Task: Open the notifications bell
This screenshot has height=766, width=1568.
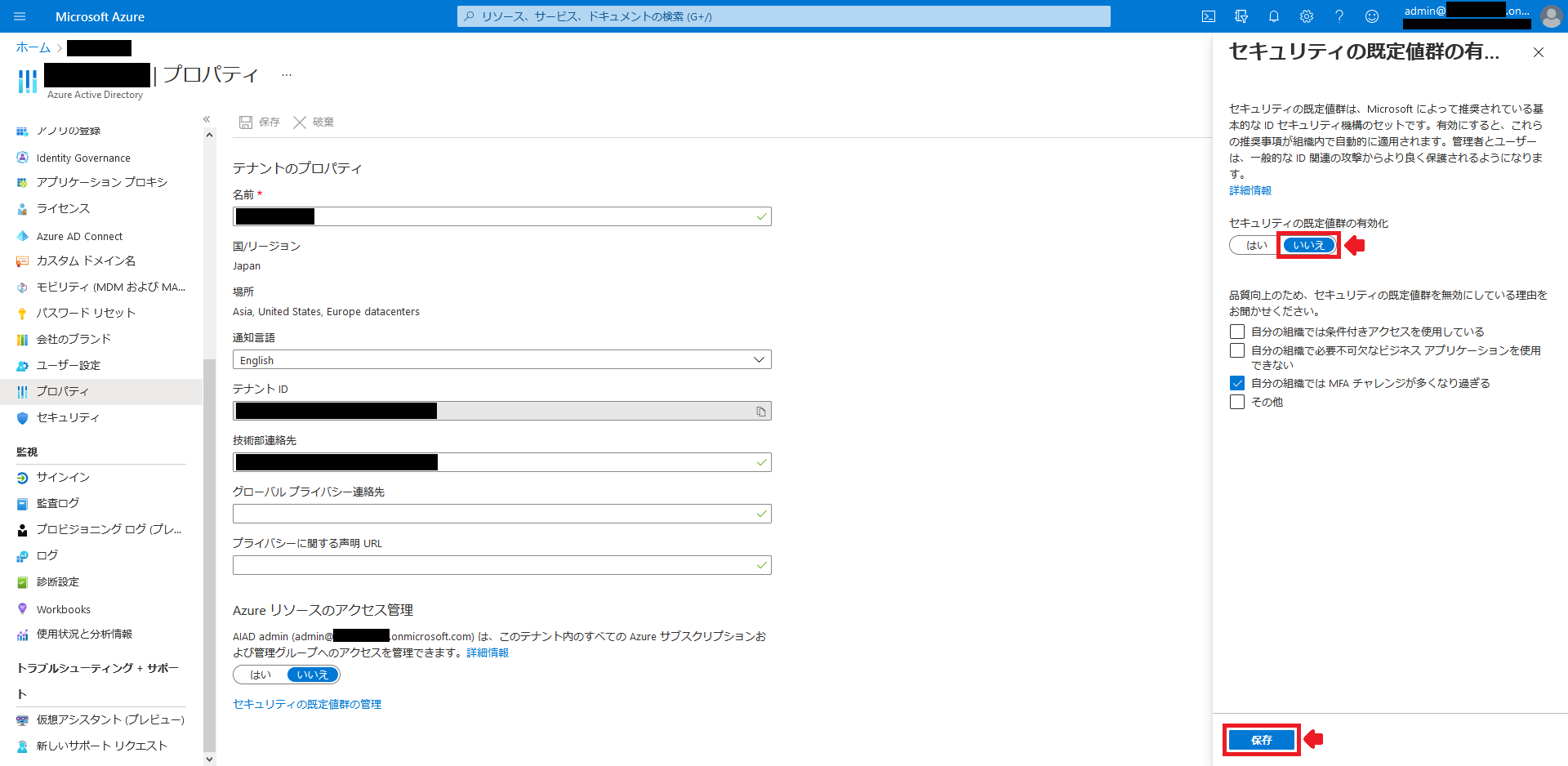Action: point(1274,16)
